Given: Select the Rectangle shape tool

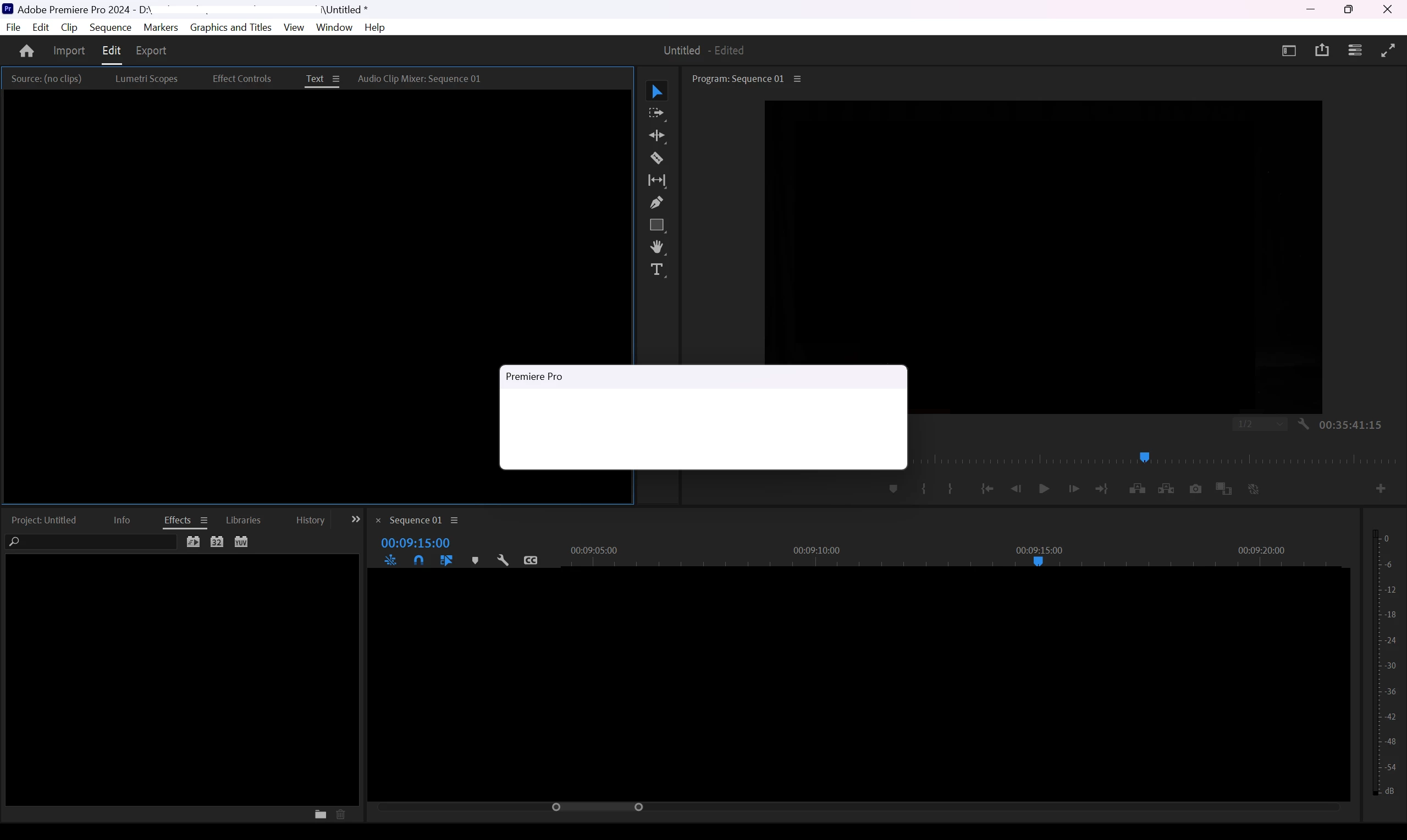Looking at the screenshot, I should click(x=656, y=225).
